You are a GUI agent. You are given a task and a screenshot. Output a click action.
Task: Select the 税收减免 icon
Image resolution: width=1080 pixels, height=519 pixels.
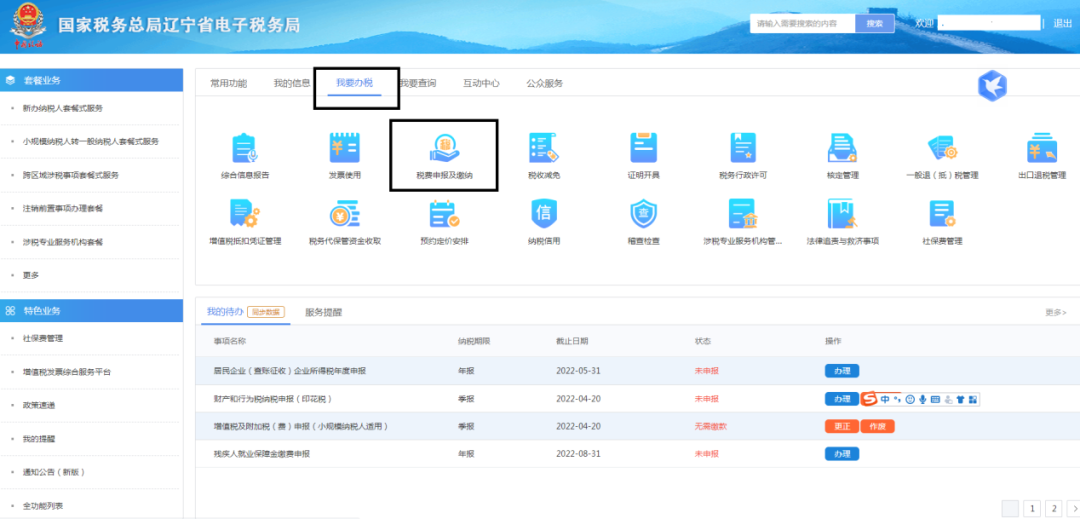543,150
